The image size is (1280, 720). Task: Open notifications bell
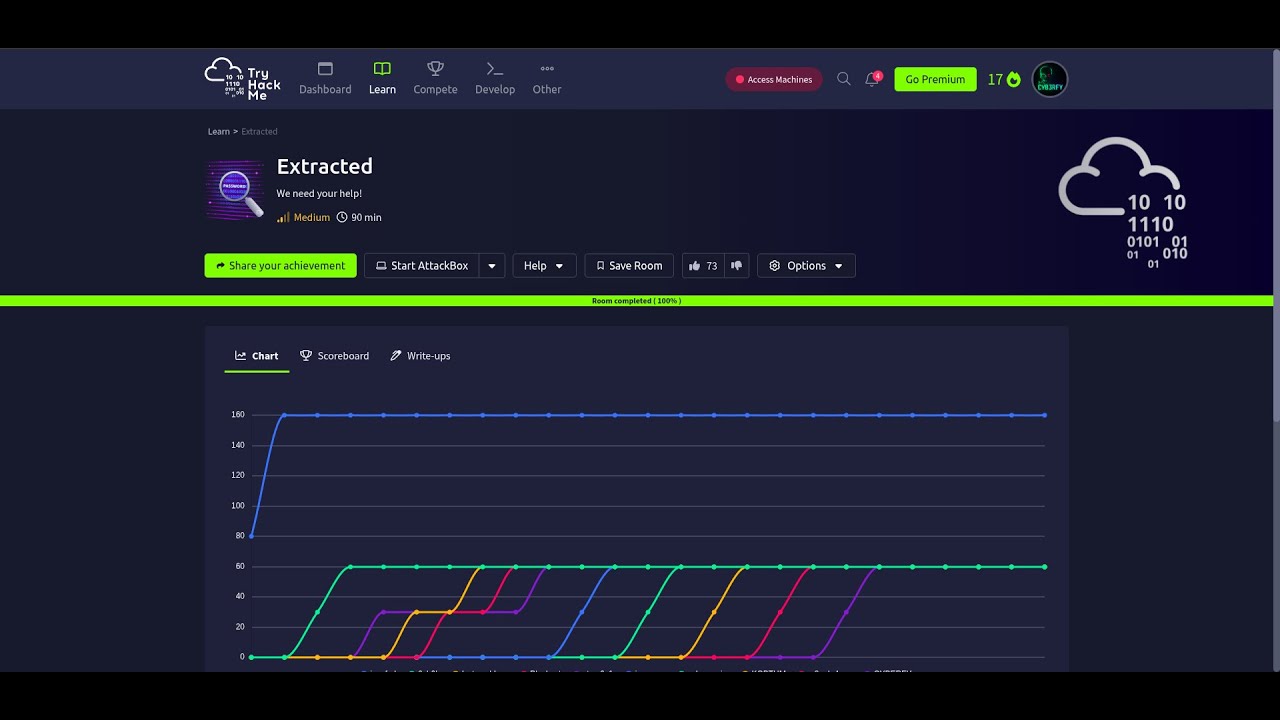pos(873,80)
